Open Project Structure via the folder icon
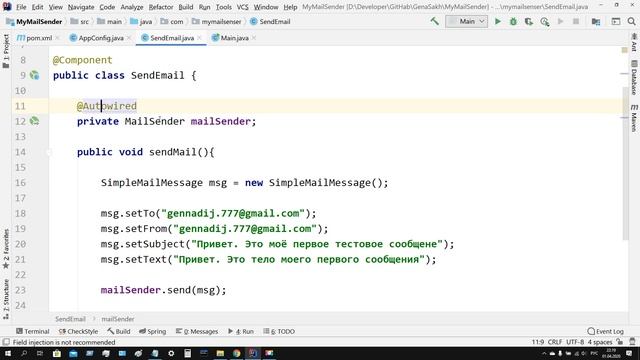Viewport: 640px width, 360px height. coord(596,21)
